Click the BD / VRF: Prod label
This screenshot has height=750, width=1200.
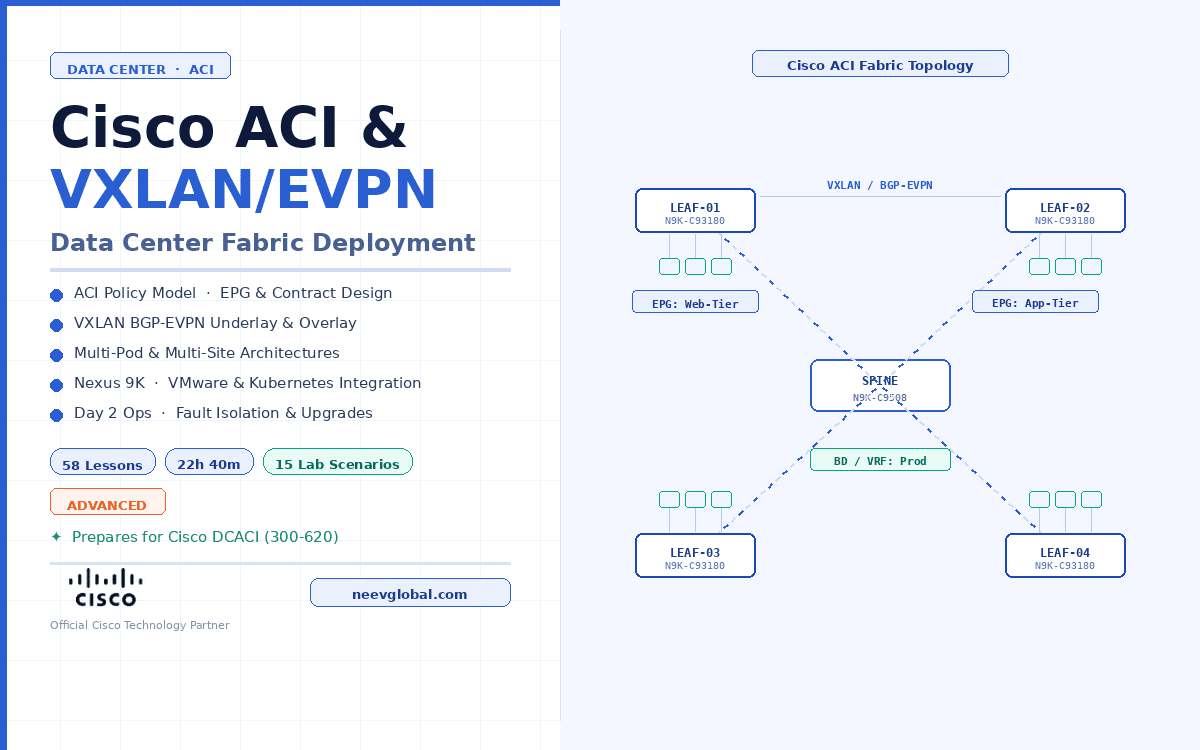point(880,460)
